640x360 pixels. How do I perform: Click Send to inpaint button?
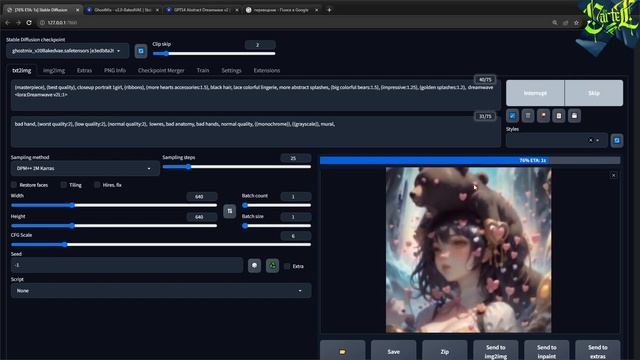[x=547, y=351]
